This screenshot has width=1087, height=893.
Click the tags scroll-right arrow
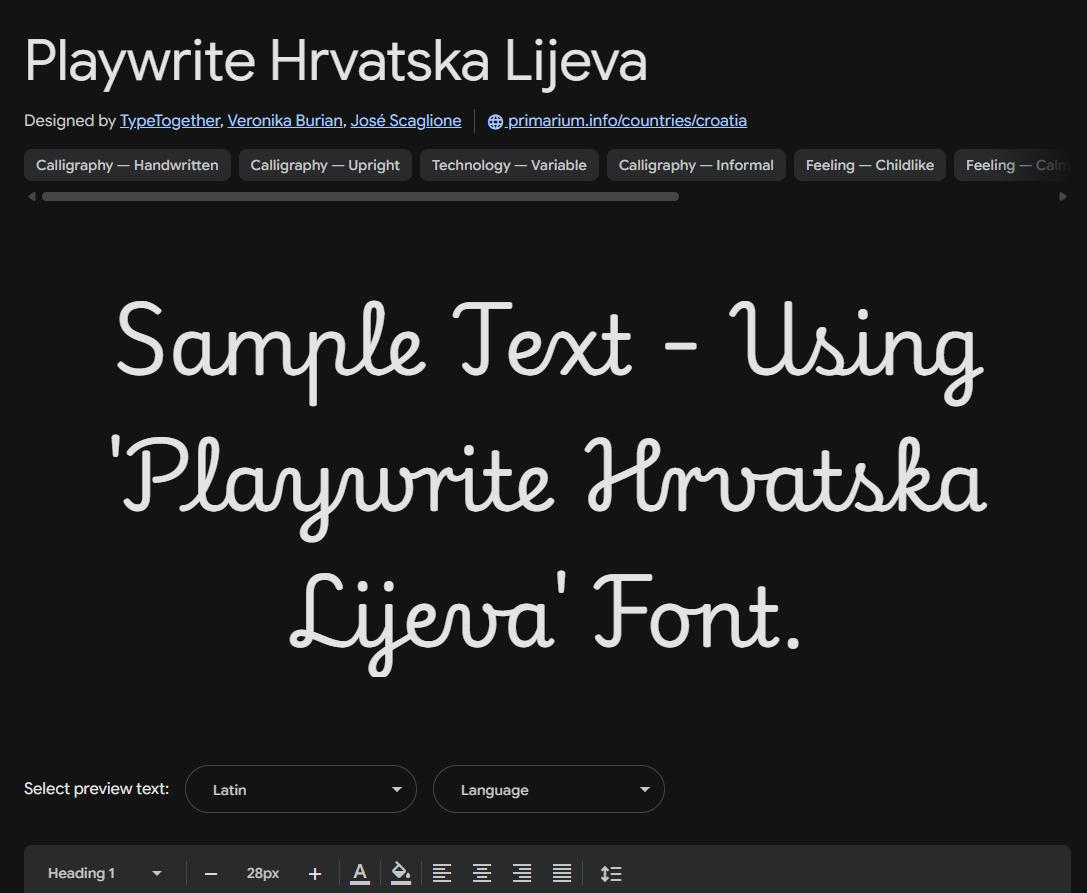point(1063,197)
